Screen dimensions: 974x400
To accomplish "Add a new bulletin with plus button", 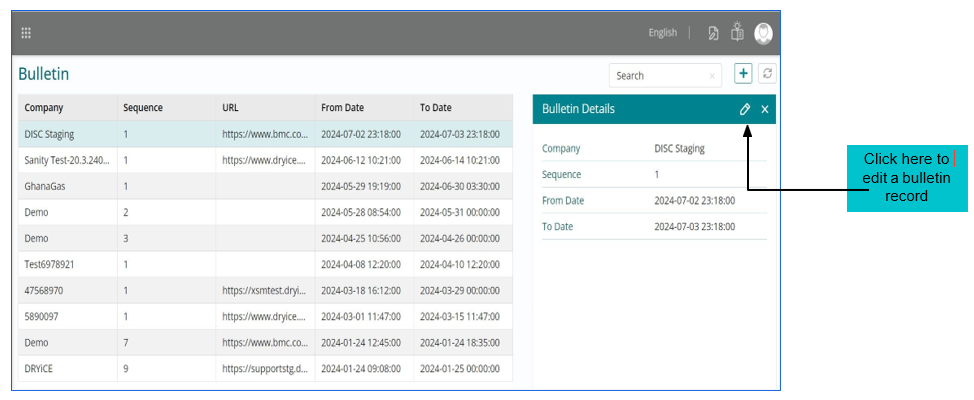I will 743,74.
